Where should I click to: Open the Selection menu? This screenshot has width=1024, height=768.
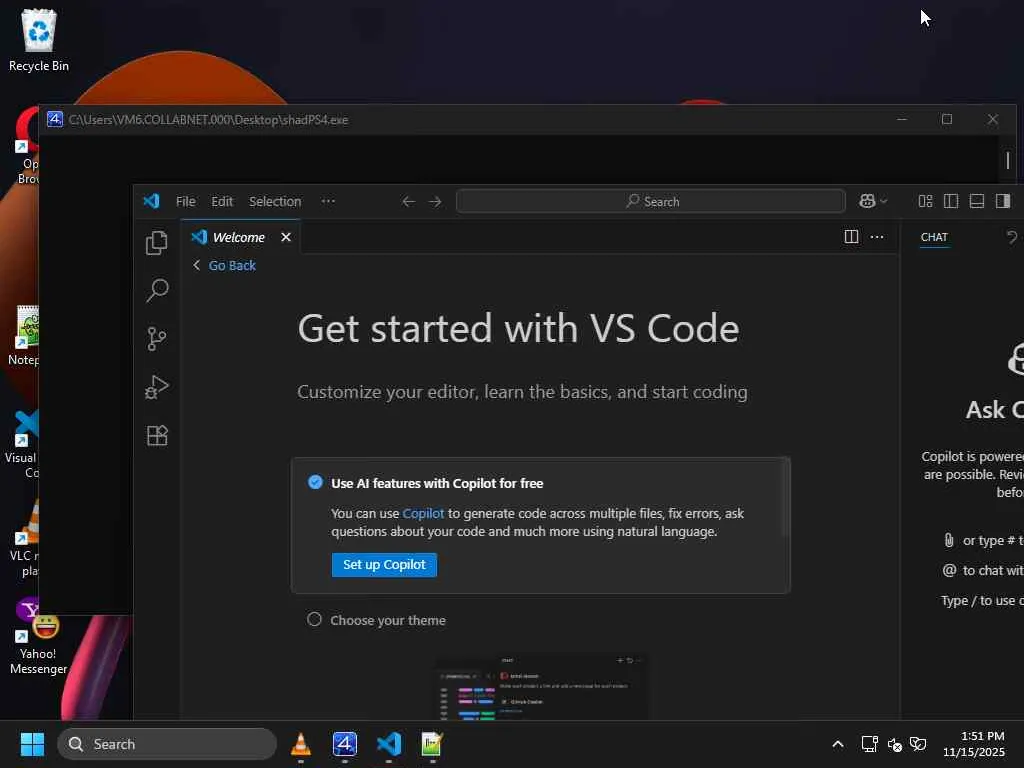(x=275, y=201)
